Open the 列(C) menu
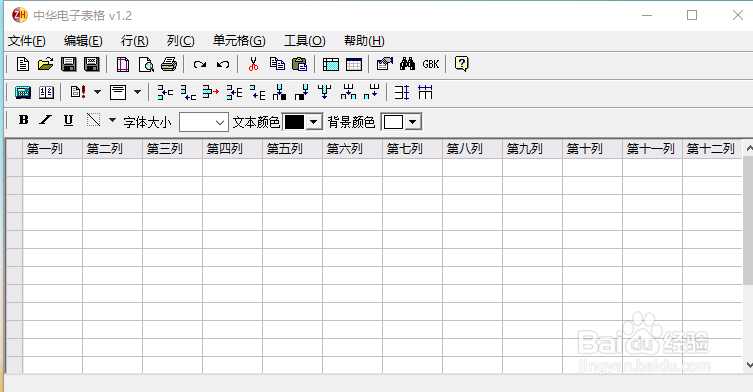 coord(181,41)
